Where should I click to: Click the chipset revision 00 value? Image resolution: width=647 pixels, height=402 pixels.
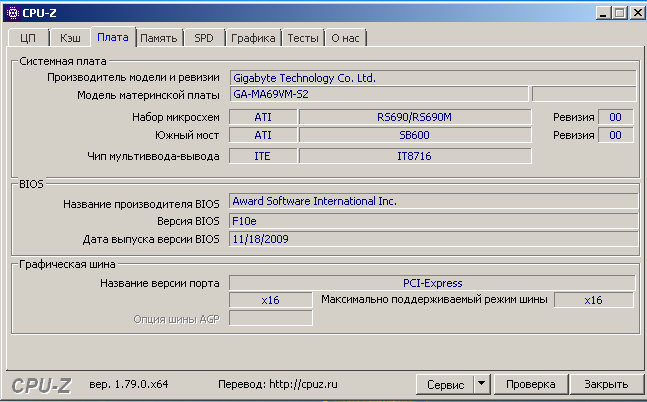pos(615,117)
